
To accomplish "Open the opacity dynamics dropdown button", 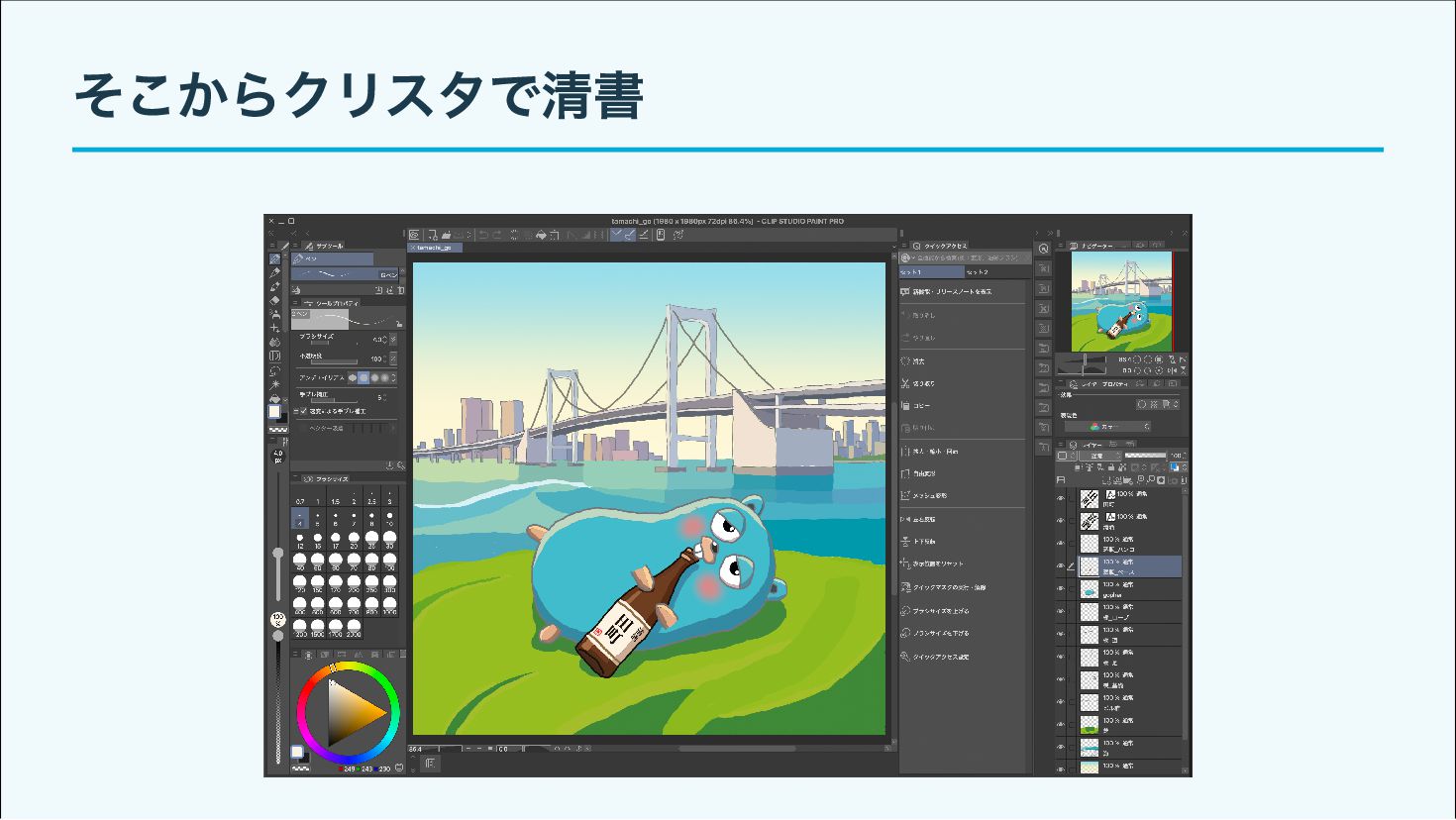I will tap(393, 359).
